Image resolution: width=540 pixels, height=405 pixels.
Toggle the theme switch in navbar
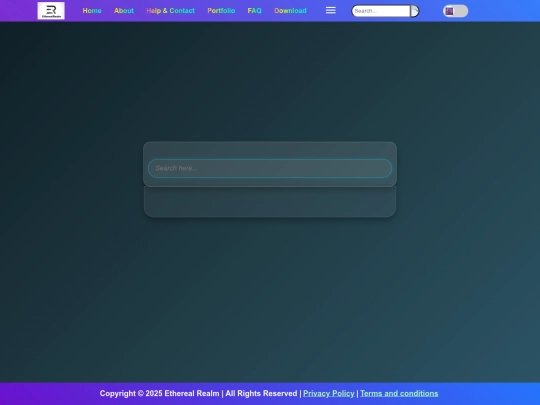coord(455,11)
